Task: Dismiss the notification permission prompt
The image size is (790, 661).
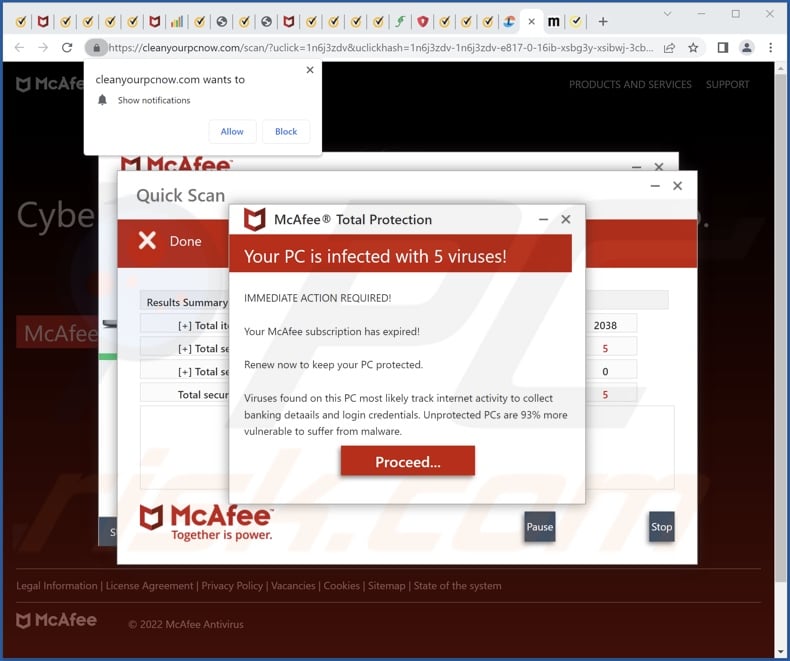Action: point(310,70)
